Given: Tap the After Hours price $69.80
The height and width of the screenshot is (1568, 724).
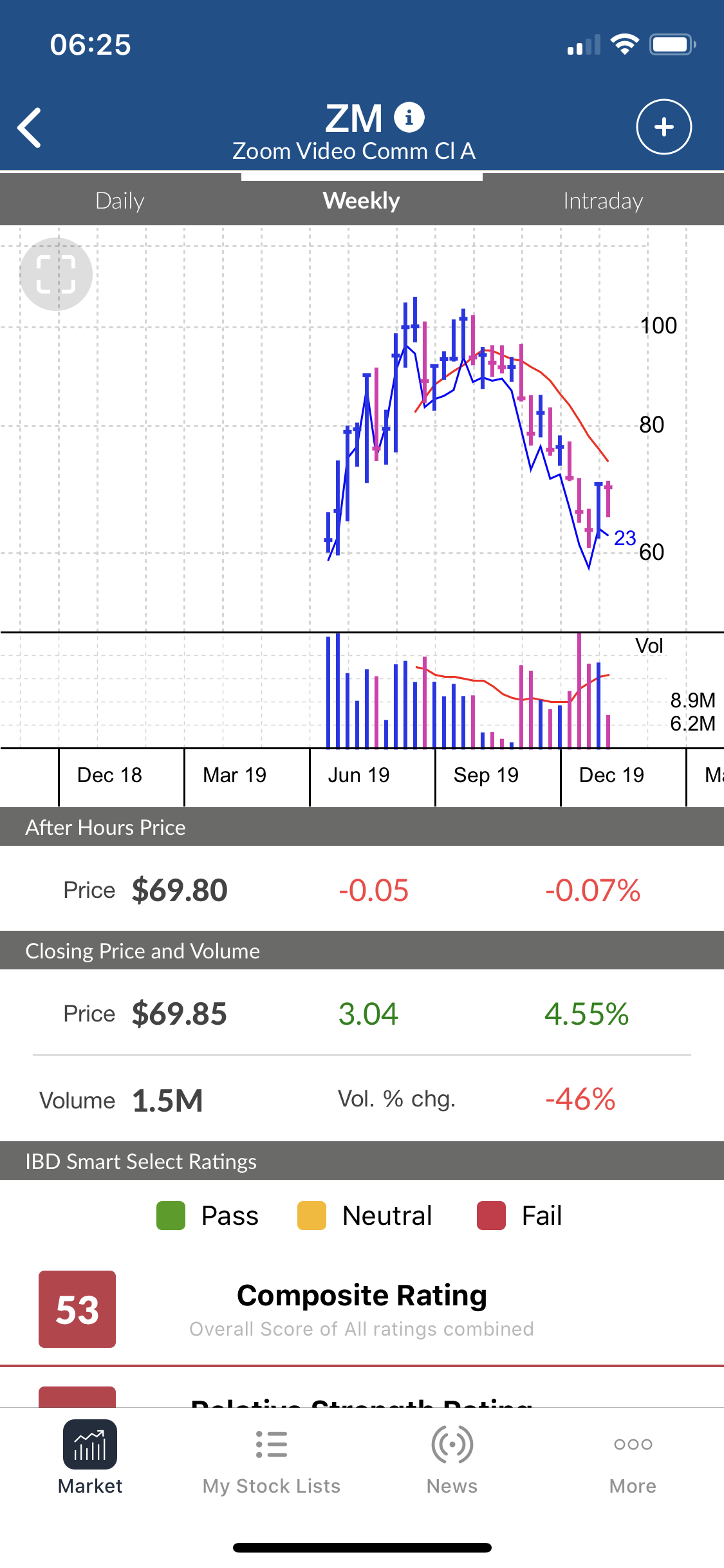Looking at the screenshot, I should 179,890.
